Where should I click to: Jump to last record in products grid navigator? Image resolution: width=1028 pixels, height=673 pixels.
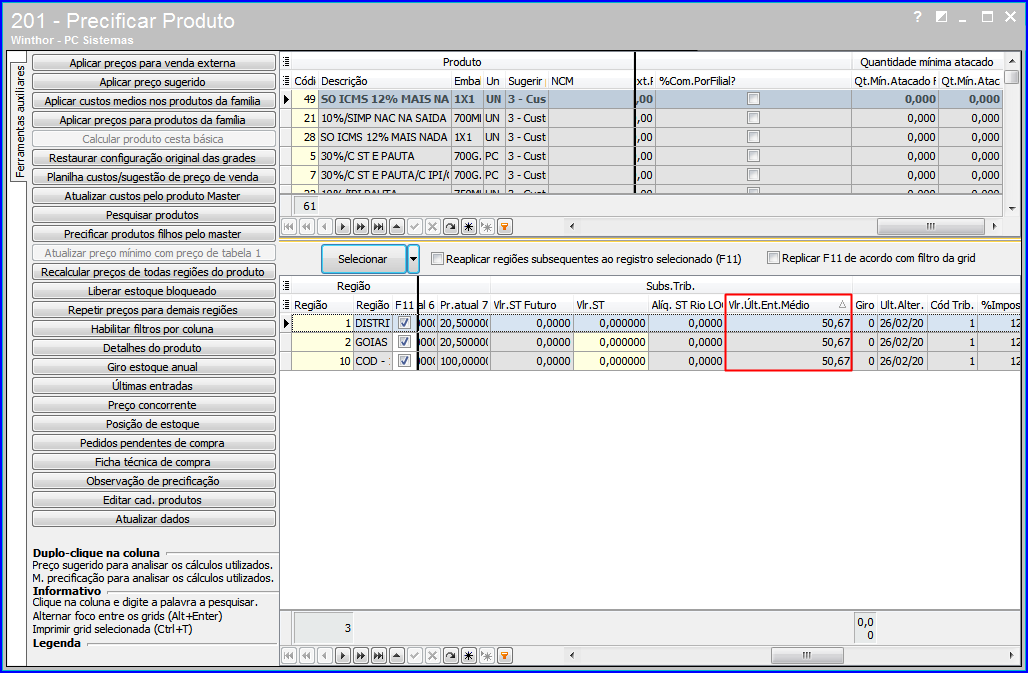coord(378,227)
